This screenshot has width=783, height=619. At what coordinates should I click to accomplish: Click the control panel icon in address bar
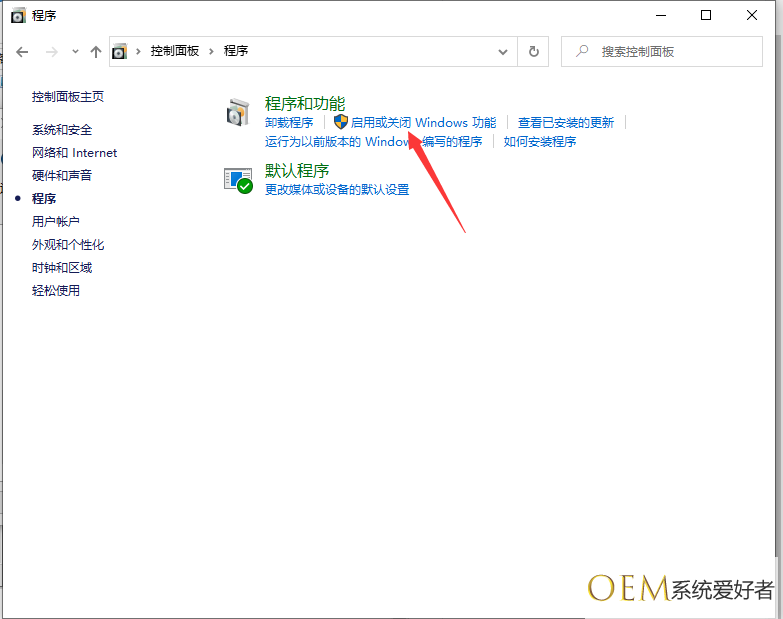(121, 52)
